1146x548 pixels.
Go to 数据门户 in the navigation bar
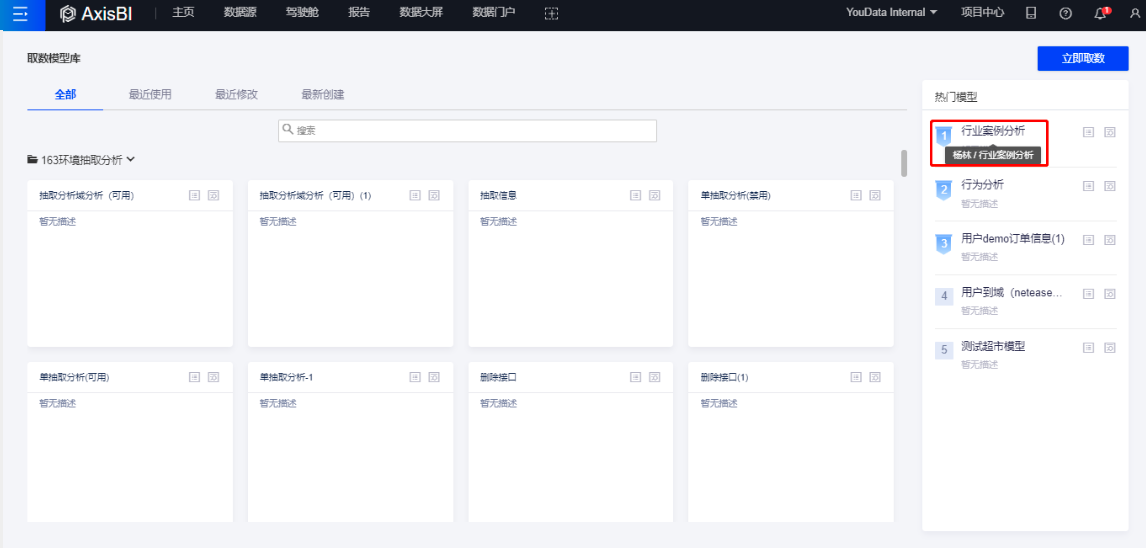(x=494, y=12)
